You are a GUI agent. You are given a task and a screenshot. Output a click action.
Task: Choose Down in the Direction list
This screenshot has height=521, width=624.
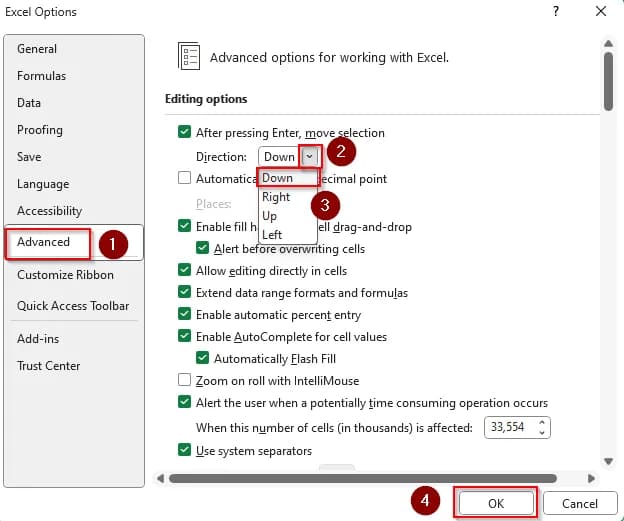tap(288, 178)
